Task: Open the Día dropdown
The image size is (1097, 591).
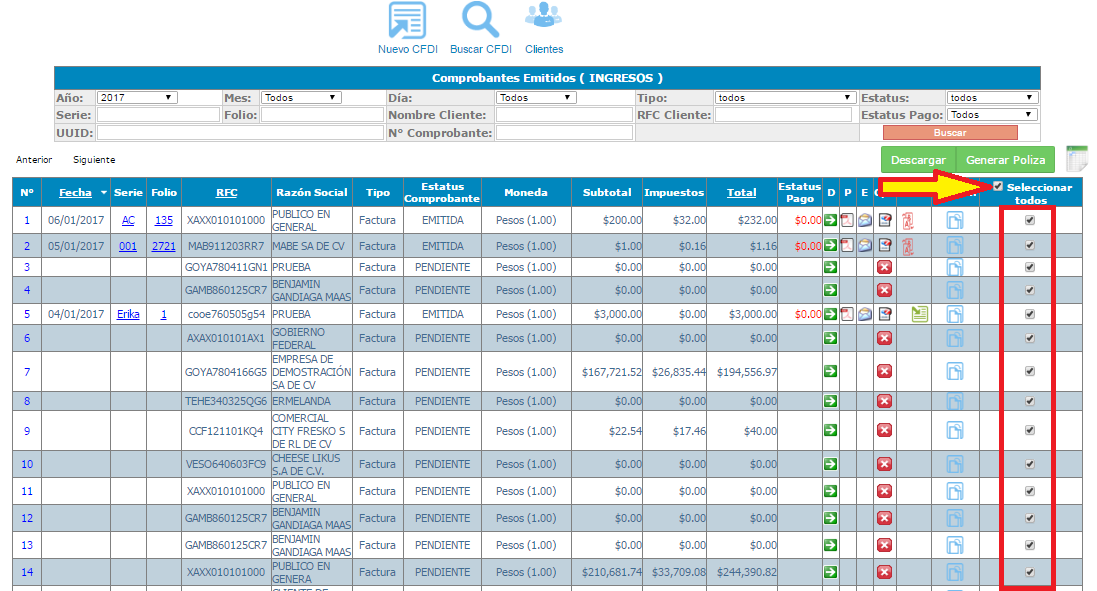Action: [536, 98]
